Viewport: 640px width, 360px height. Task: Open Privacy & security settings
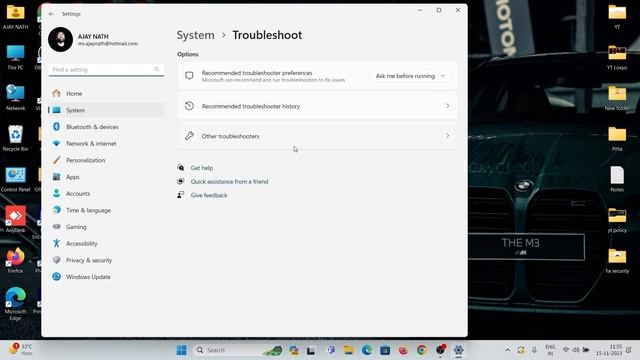106,260
